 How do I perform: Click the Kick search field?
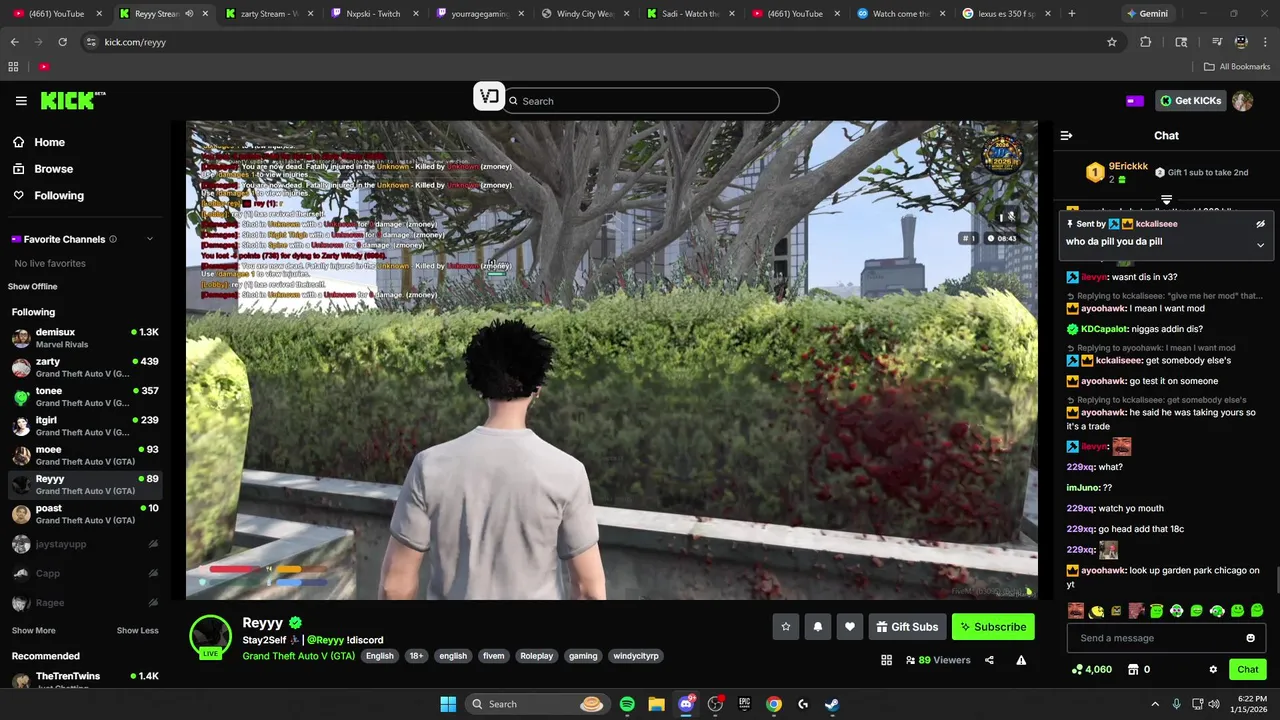coord(640,101)
